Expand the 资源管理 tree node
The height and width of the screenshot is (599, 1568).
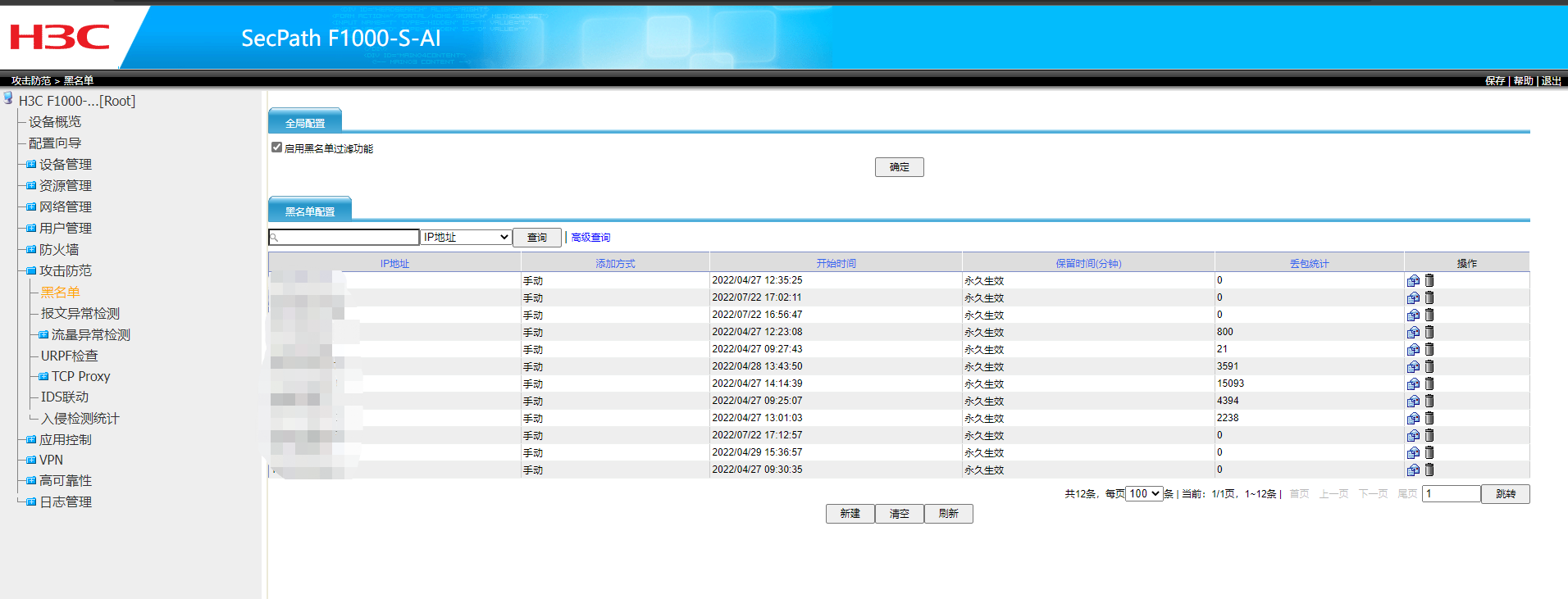click(x=31, y=186)
